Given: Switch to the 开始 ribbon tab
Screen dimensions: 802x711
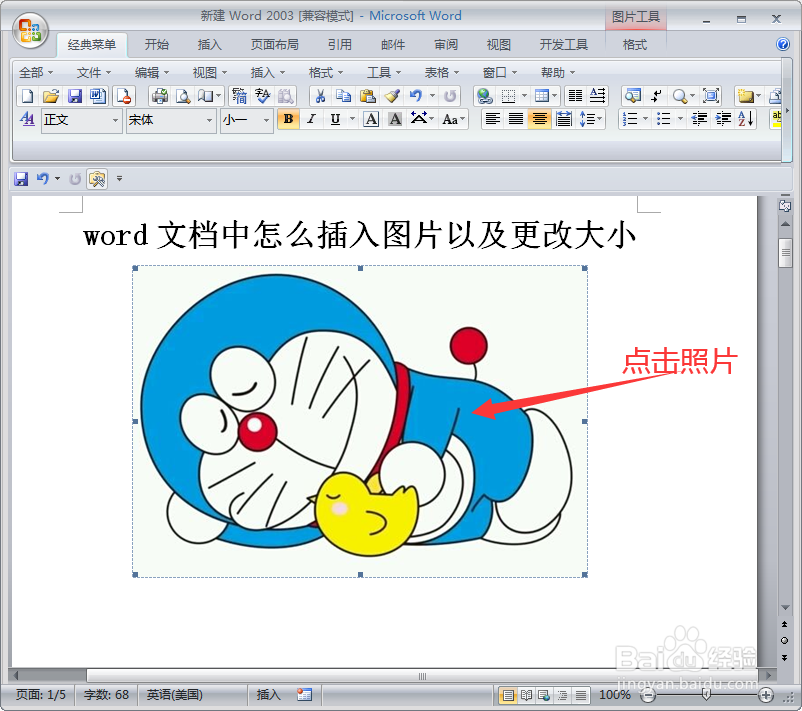Looking at the screenshot, I should tap(156, 45).
